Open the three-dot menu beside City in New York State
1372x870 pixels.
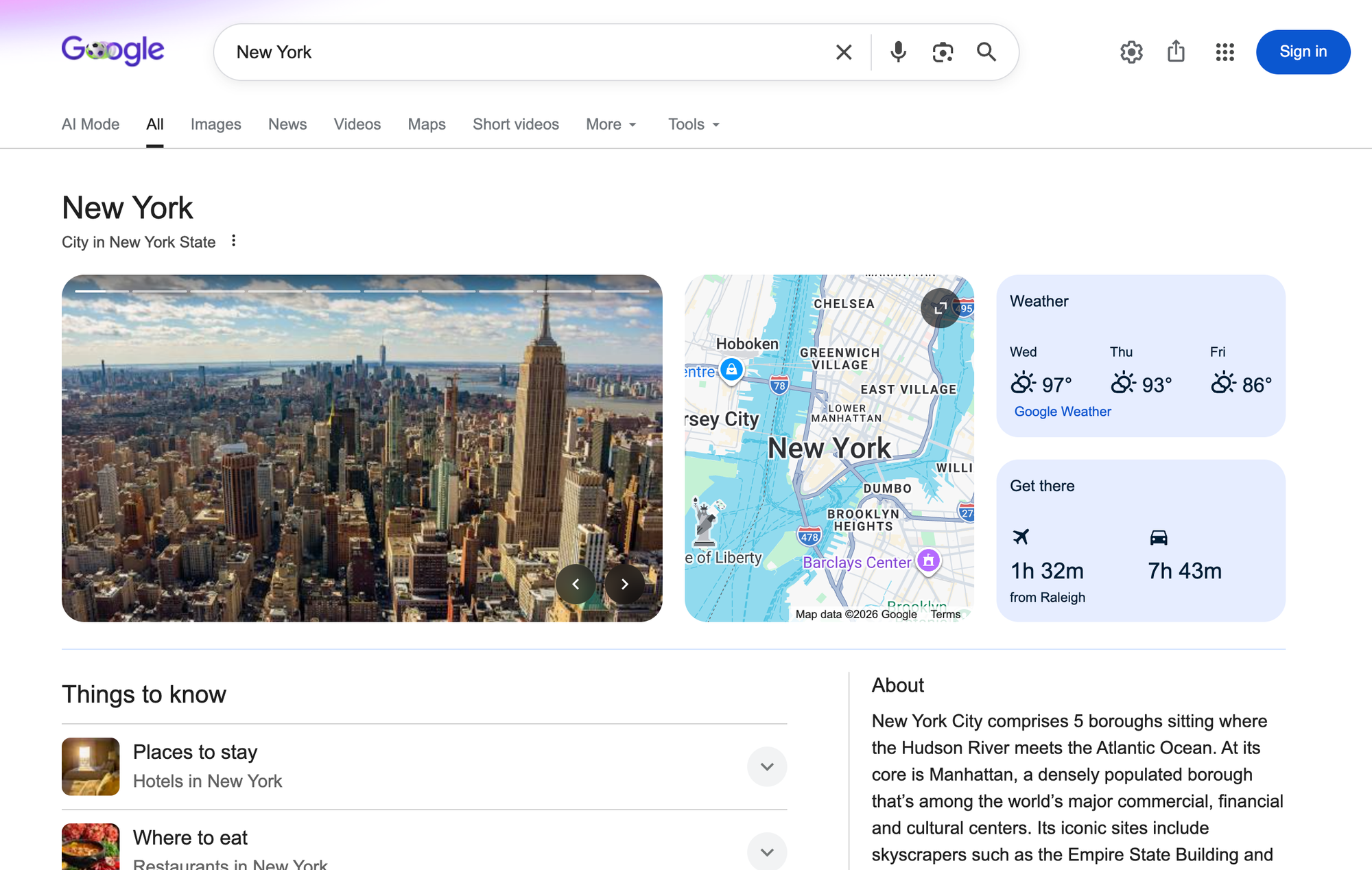(233, 241)
